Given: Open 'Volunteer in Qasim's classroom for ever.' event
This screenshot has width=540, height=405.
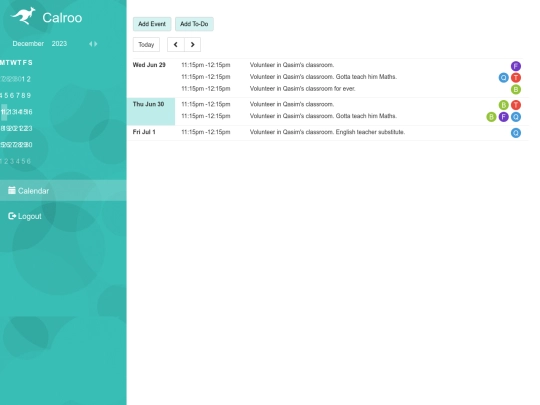Looking at the screenshot, I should (x=302, y=89).
